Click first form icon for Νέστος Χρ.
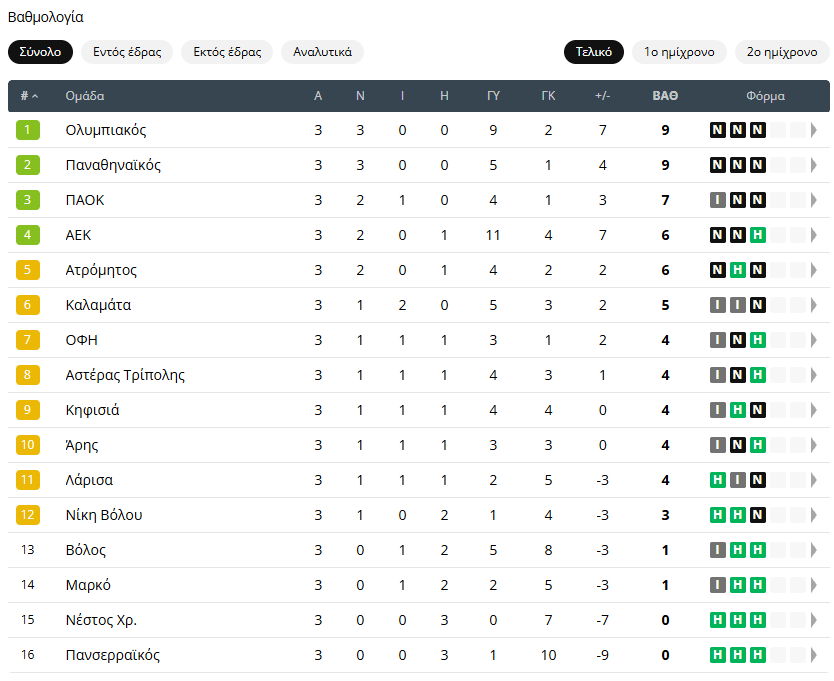This screenshot has height=681, width=834. (718, 620)
